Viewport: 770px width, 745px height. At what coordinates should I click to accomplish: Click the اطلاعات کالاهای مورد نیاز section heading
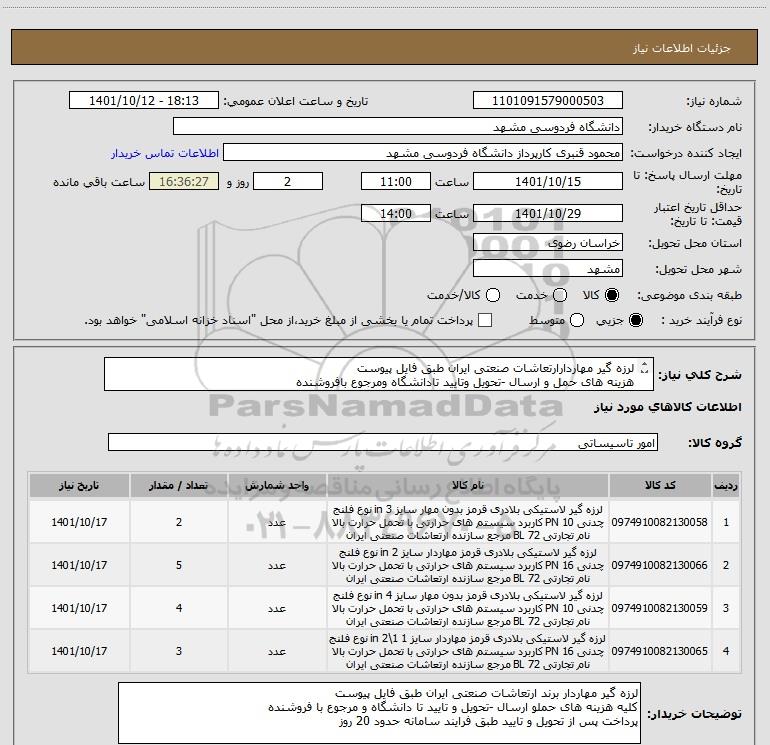pyautogui.click(x=667, y=407)
